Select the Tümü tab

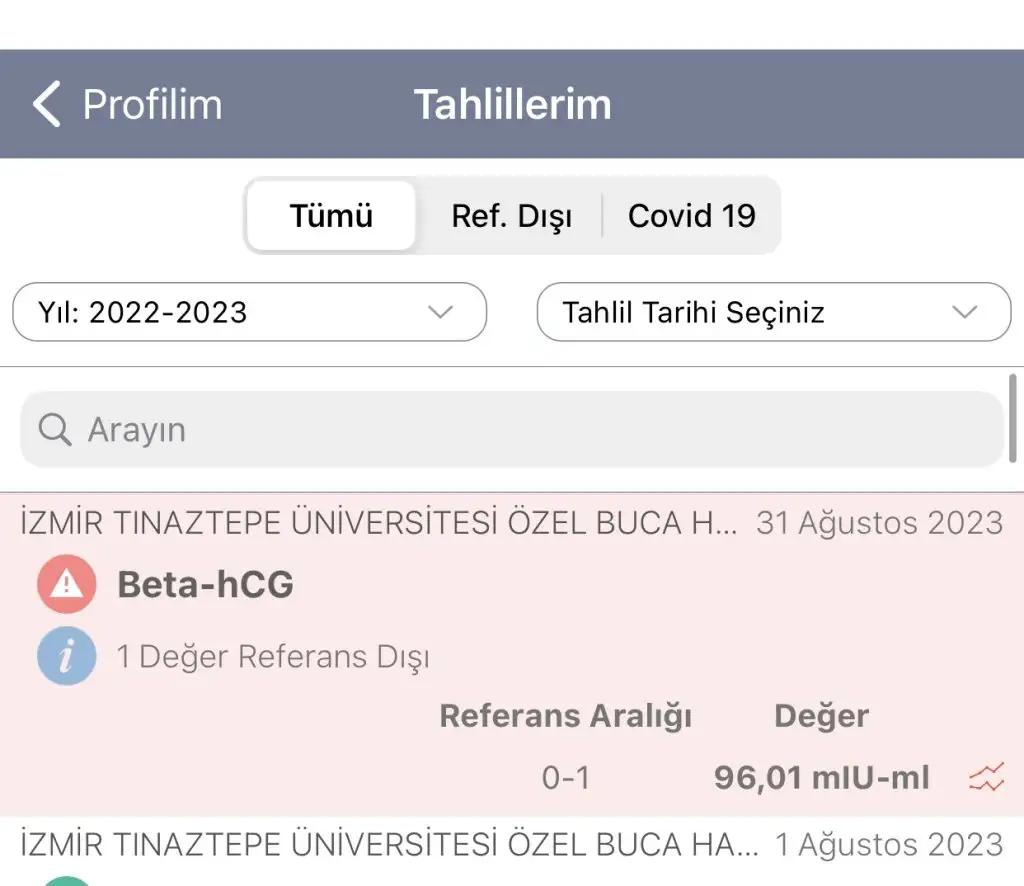(331, 216)
